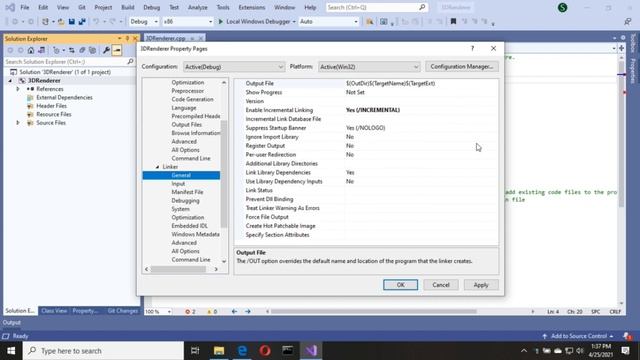This screenshot has height=360, width=640.
Task: Open the Configuration dropdown
Action: 234,67
